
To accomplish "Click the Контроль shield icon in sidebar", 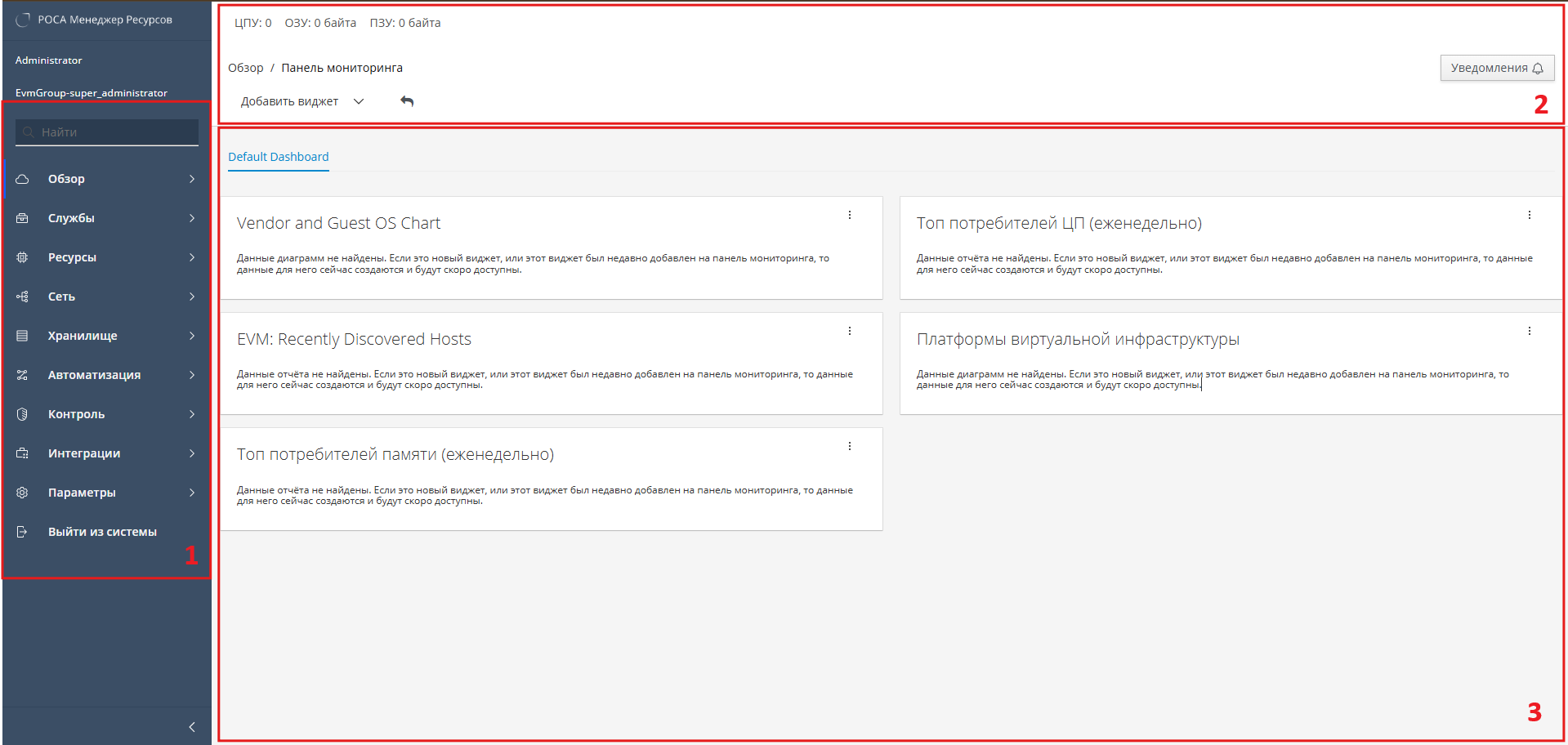I will point(22,414).
